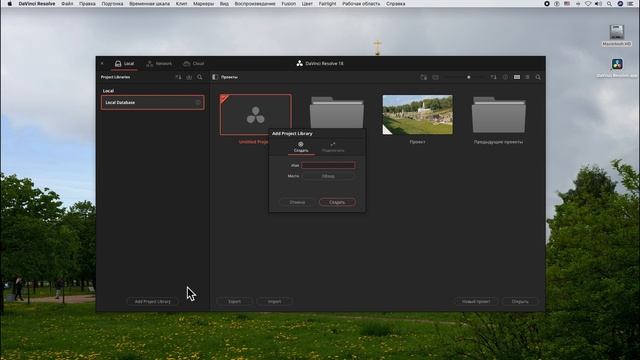
Task: Select the Проект thumbnail with park photo
Action: coord(418,115)
